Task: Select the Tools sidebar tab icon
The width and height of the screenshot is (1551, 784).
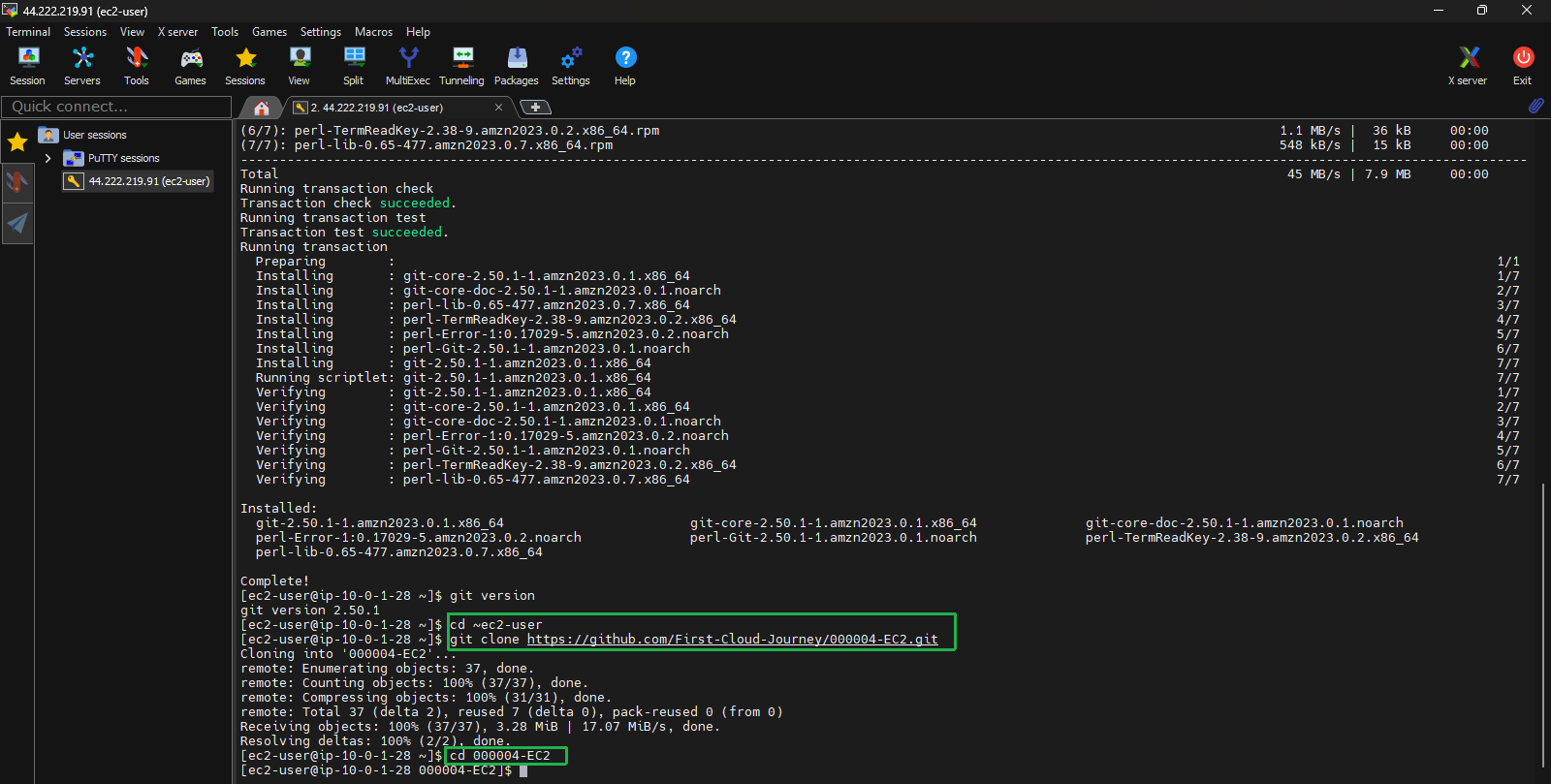Action: tap(17, 181)
